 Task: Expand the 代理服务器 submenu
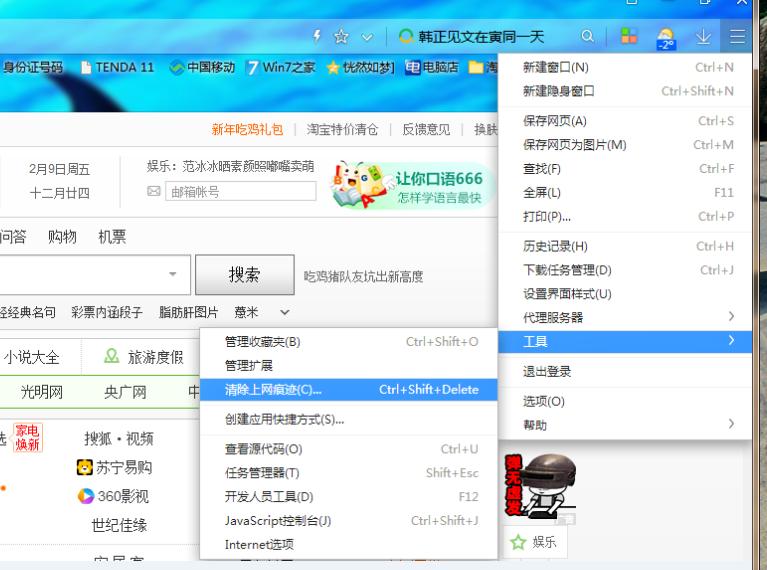(x=625, y=318)
